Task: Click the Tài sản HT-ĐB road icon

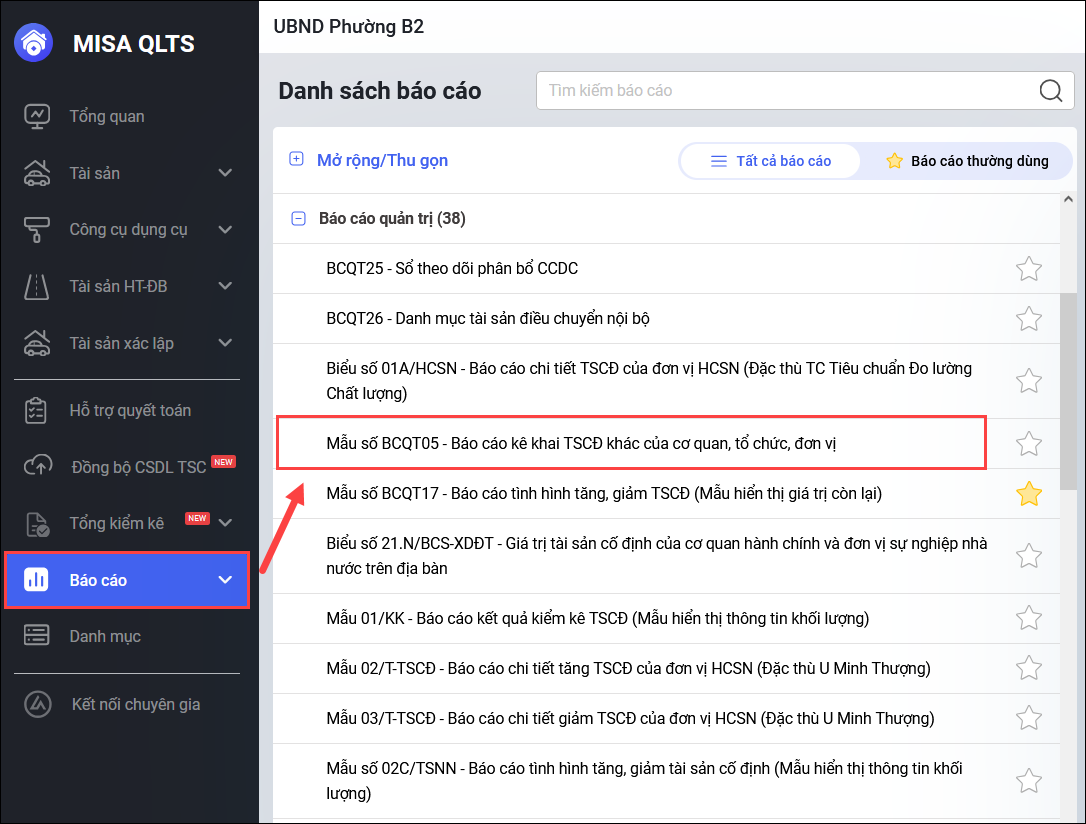Action: [x=37, y=286]
